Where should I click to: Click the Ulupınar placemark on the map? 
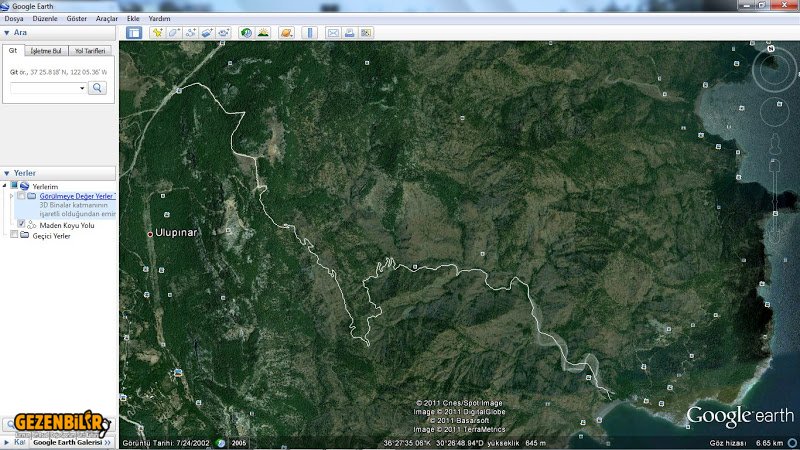pos(150,234)
